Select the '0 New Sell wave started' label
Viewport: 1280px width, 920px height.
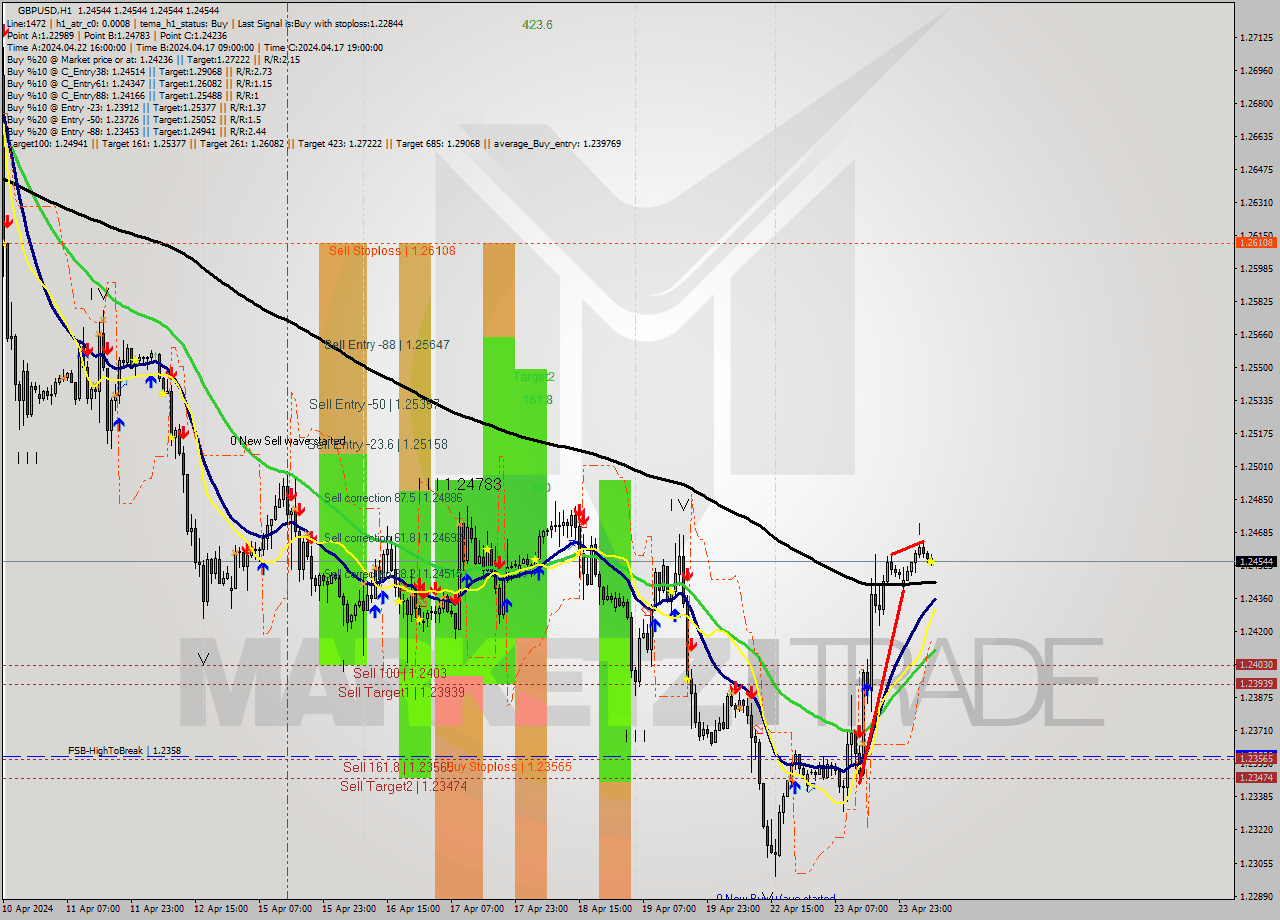(x=288, y=441)
